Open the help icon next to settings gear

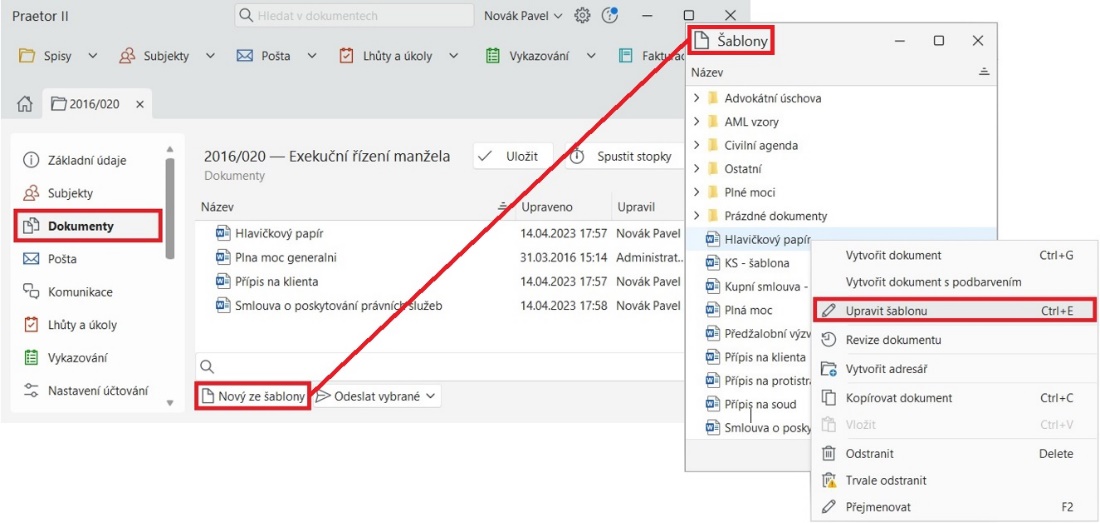click(x=610, y=16)
